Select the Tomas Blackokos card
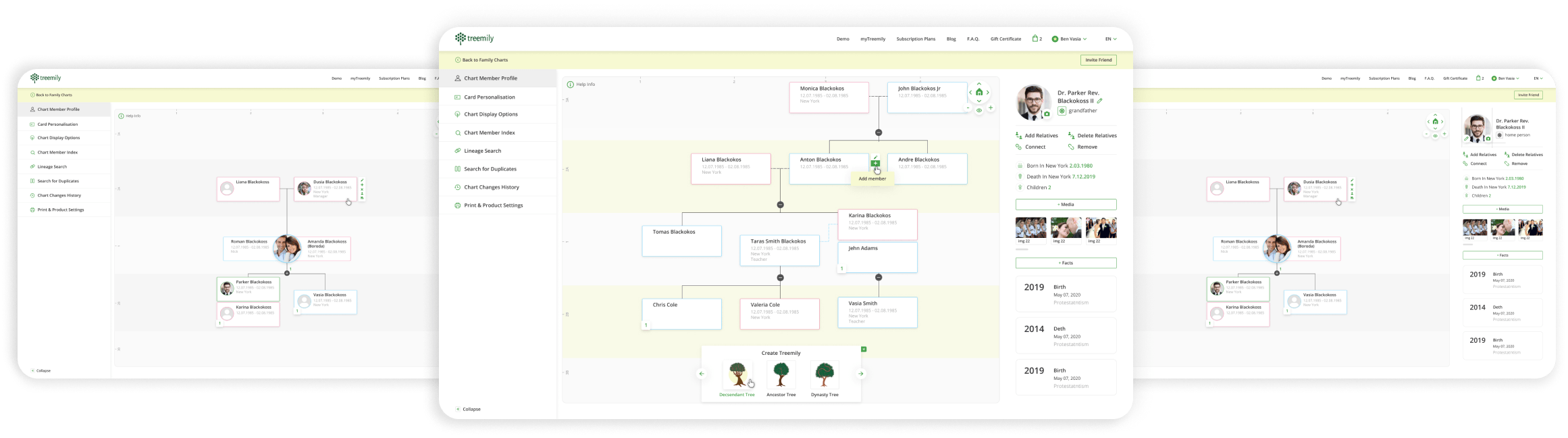Viewport: 1568px width, 438px height. [681, 241]
